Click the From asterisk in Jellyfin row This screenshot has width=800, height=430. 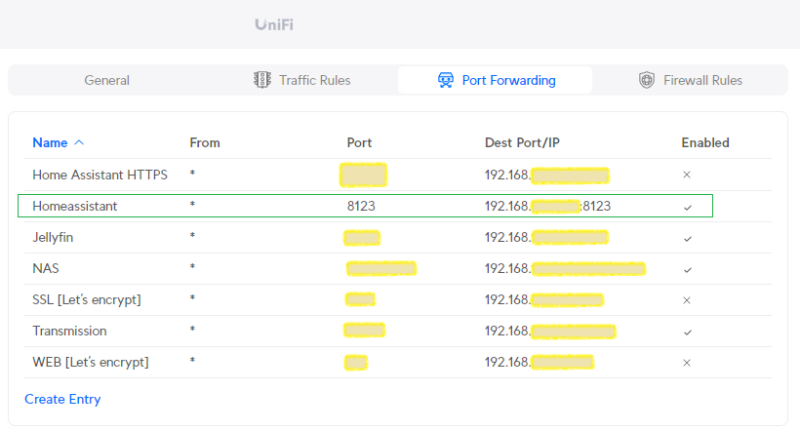point(192,236)
